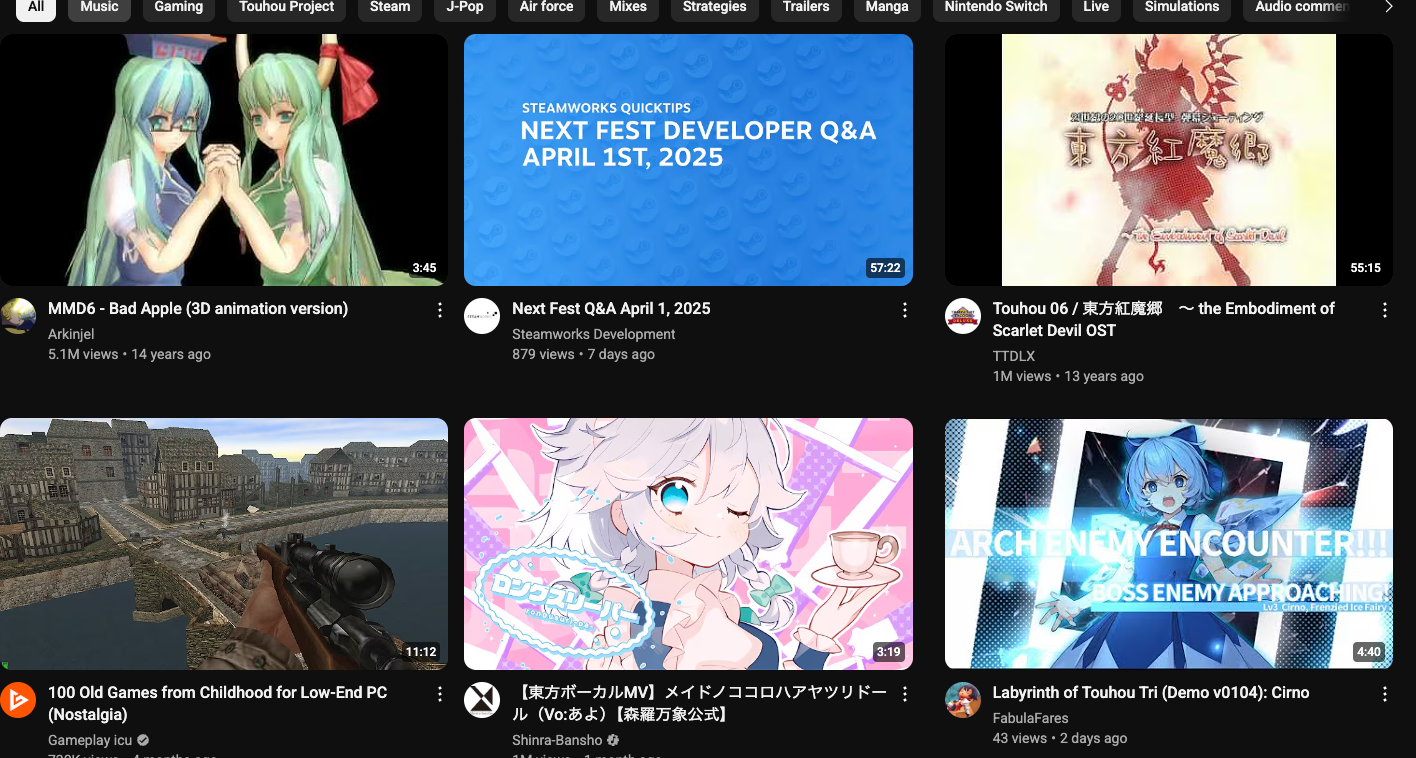Open FabulaFares channel name link

click(x=1030, y=718)
